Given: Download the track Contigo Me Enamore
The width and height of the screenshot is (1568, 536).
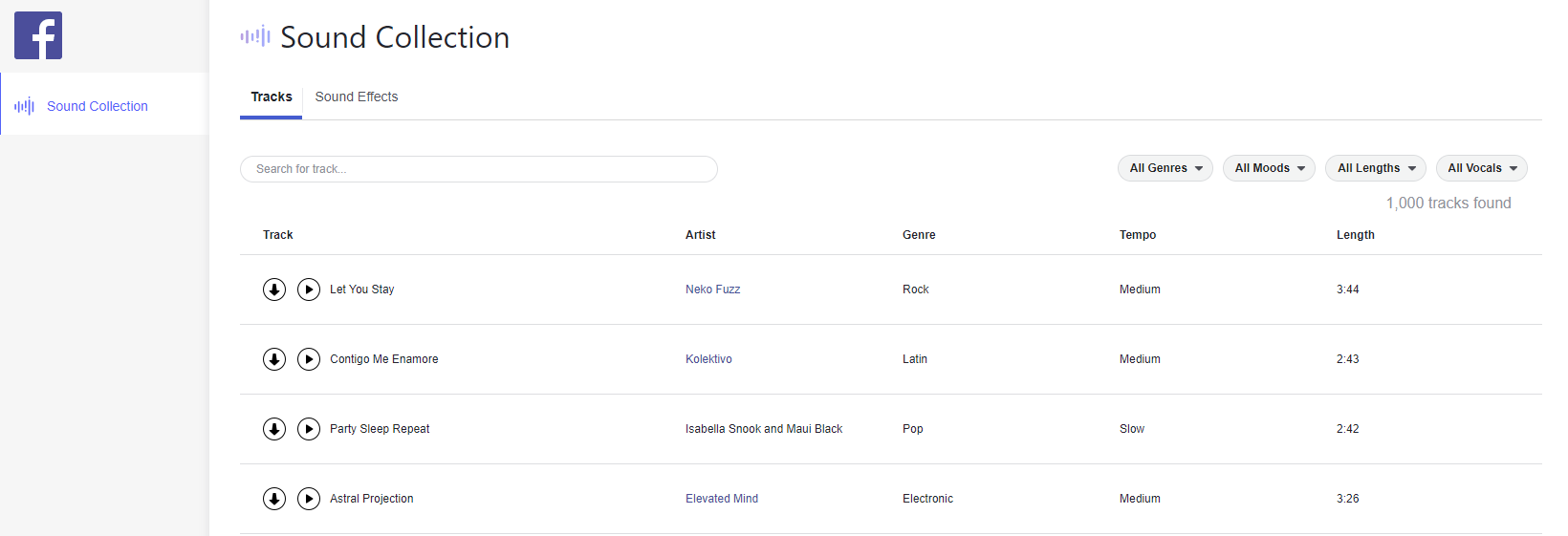Looking at the screenshot, I should pyautogui.click(x=274, y=359).
